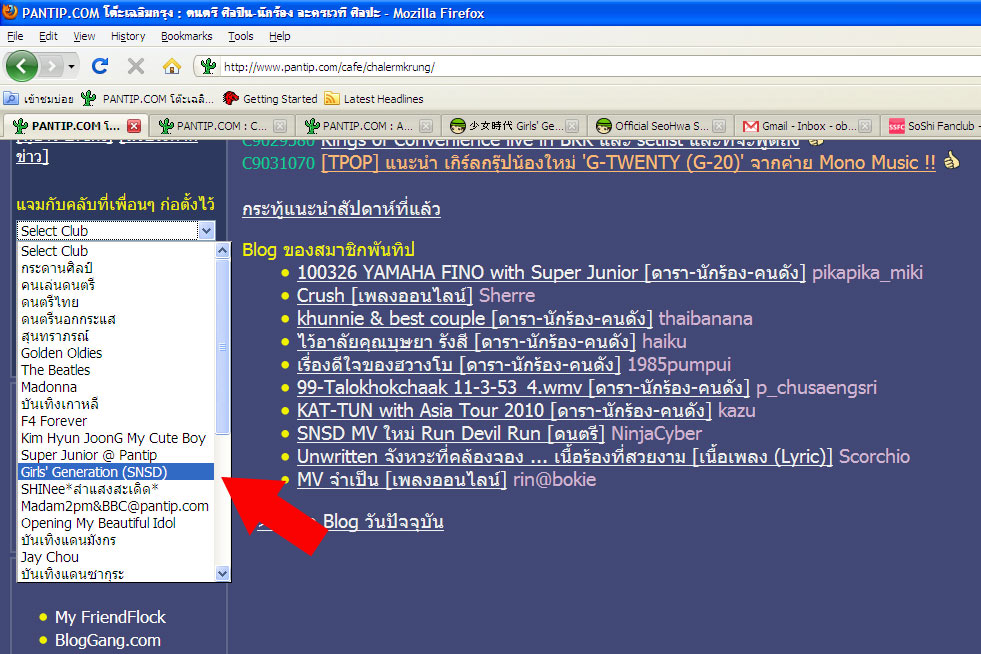Close the Gmail Inbox tab
This screenshot has height=654, width=981.
click(x=865, y=126)
